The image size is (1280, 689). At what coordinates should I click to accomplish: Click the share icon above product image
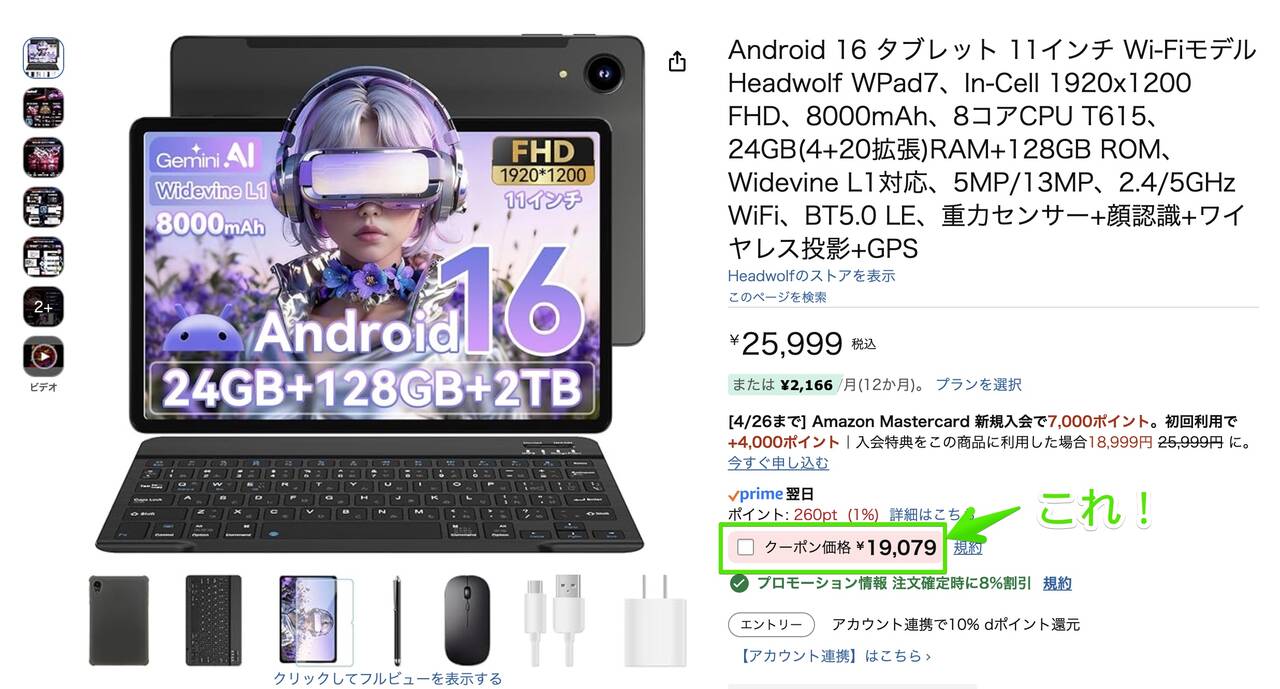pyautogui.click(x=677, y=62)
